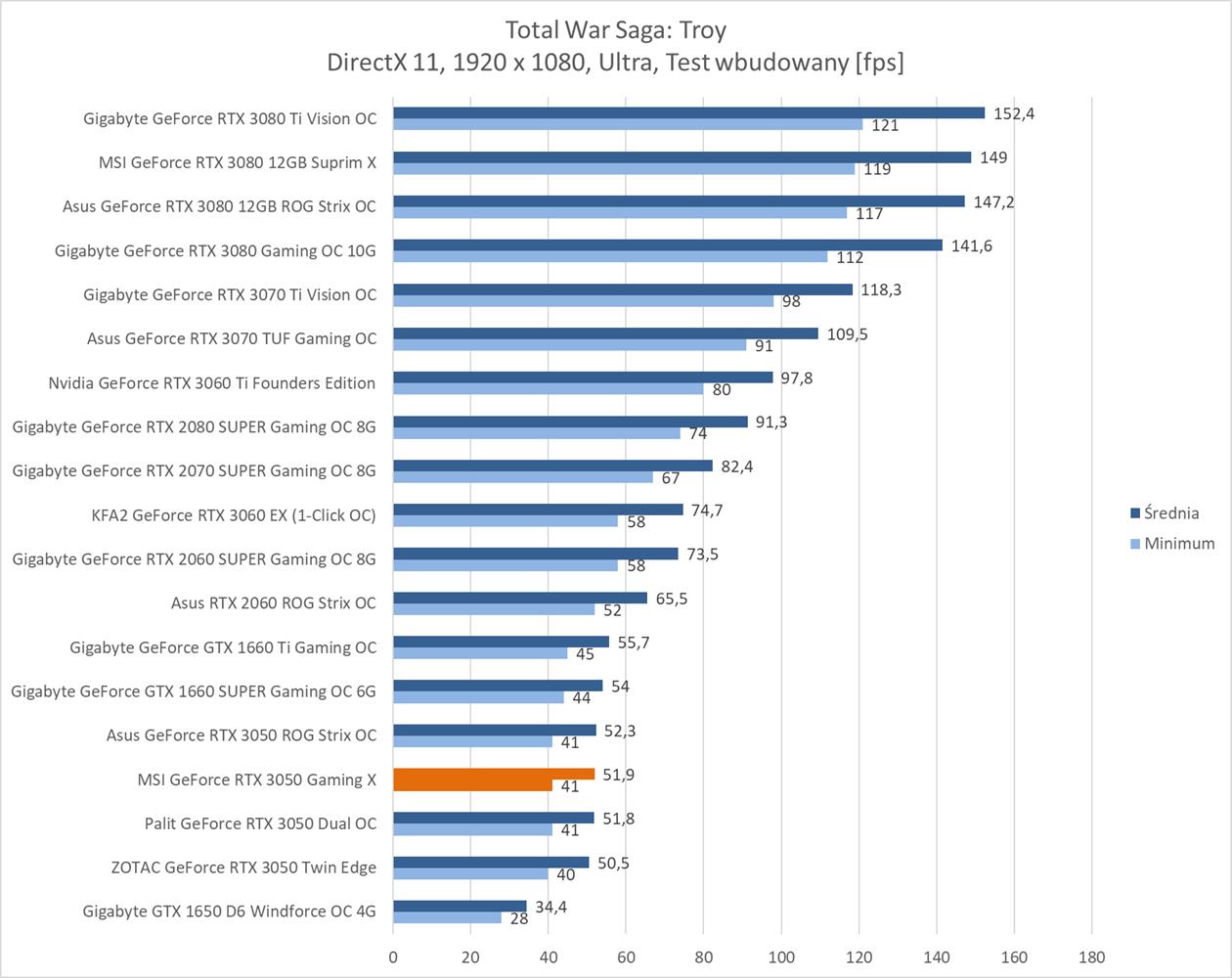Click the Średnia legend color swatch
1232x978 pixels.
(x=1135, y=513)
